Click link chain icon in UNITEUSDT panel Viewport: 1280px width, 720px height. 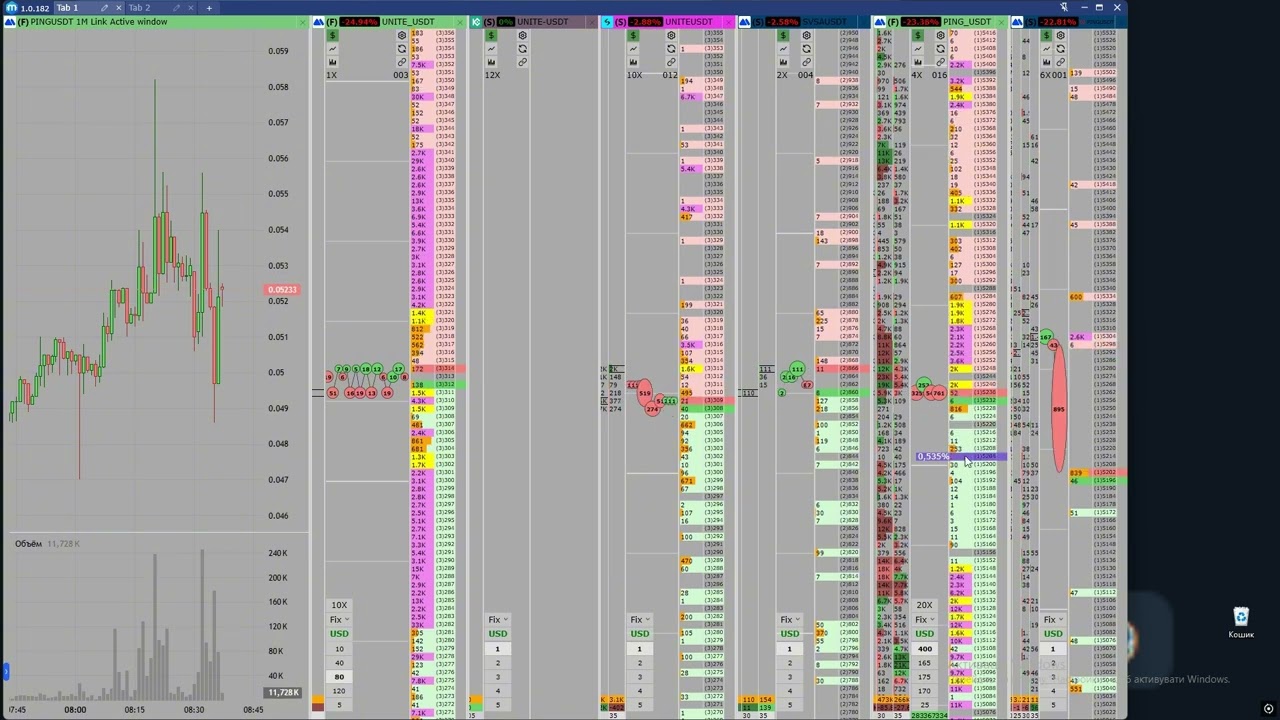[x=671, y=62]
